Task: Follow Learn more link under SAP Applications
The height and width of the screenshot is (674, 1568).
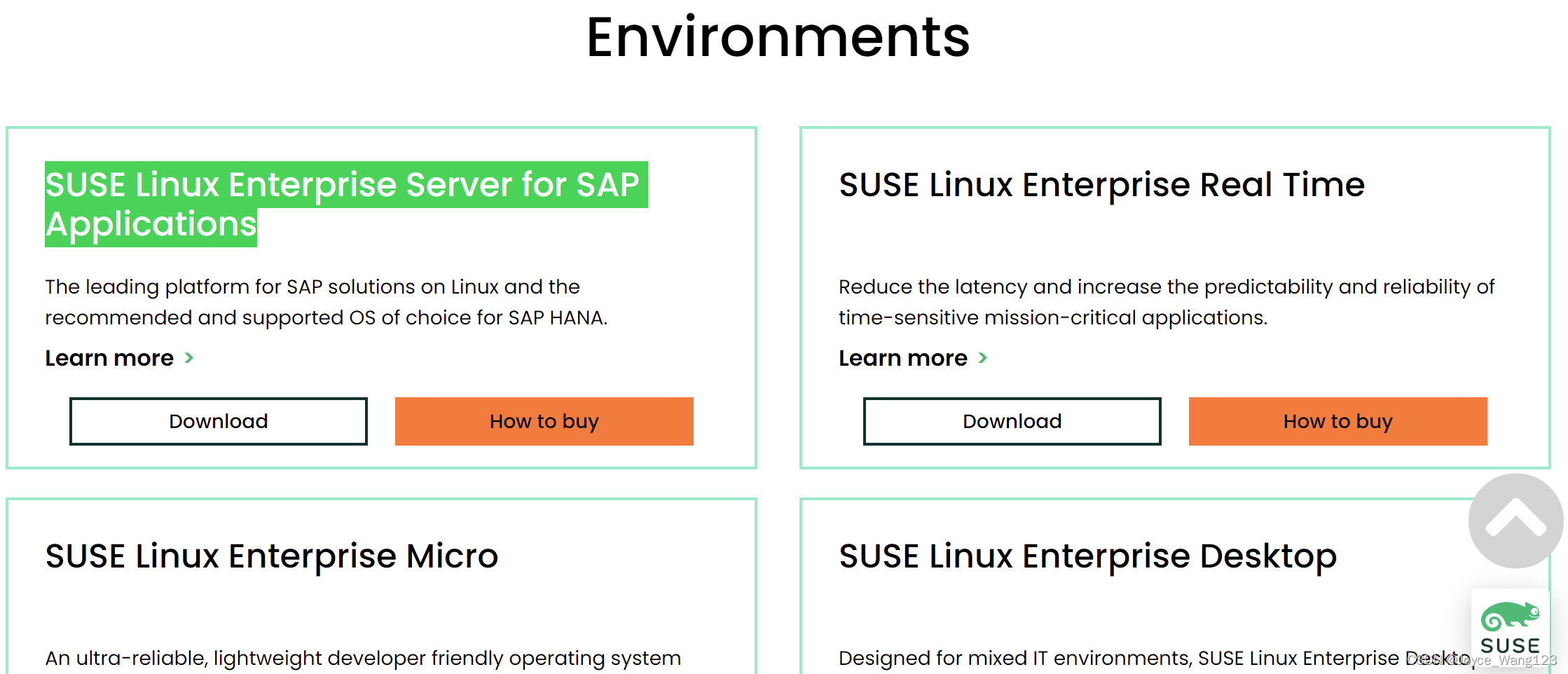Action: pyautogui.click(x=109, y=358)
